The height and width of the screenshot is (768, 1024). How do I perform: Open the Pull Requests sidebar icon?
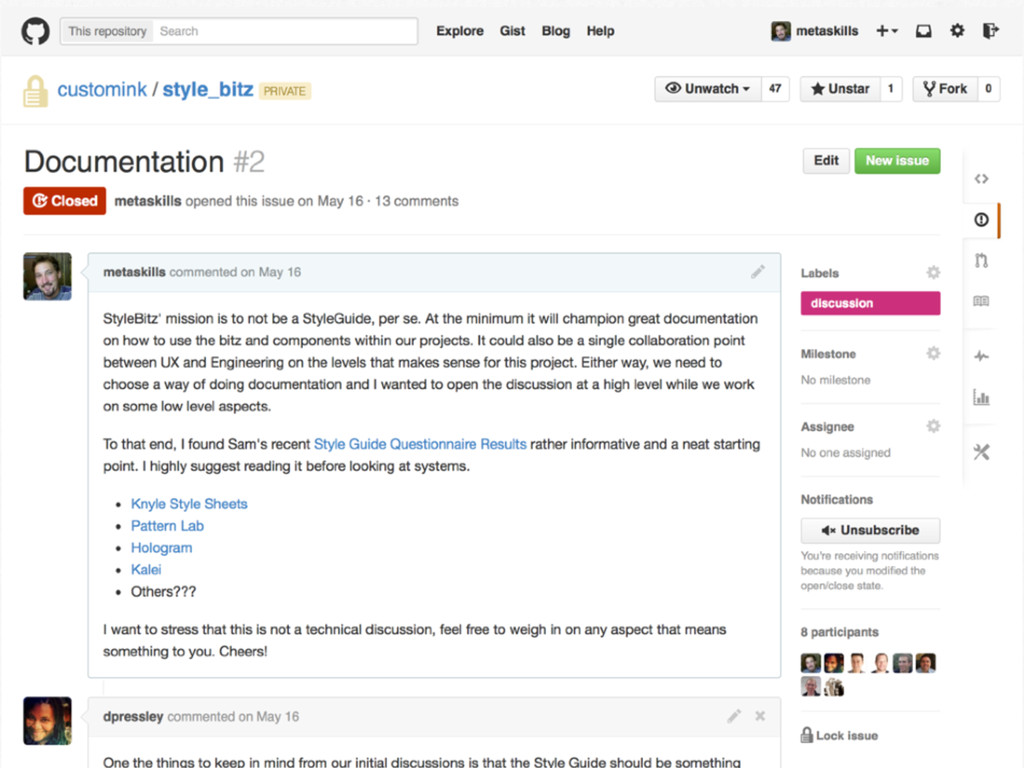(x=981, y=261)
